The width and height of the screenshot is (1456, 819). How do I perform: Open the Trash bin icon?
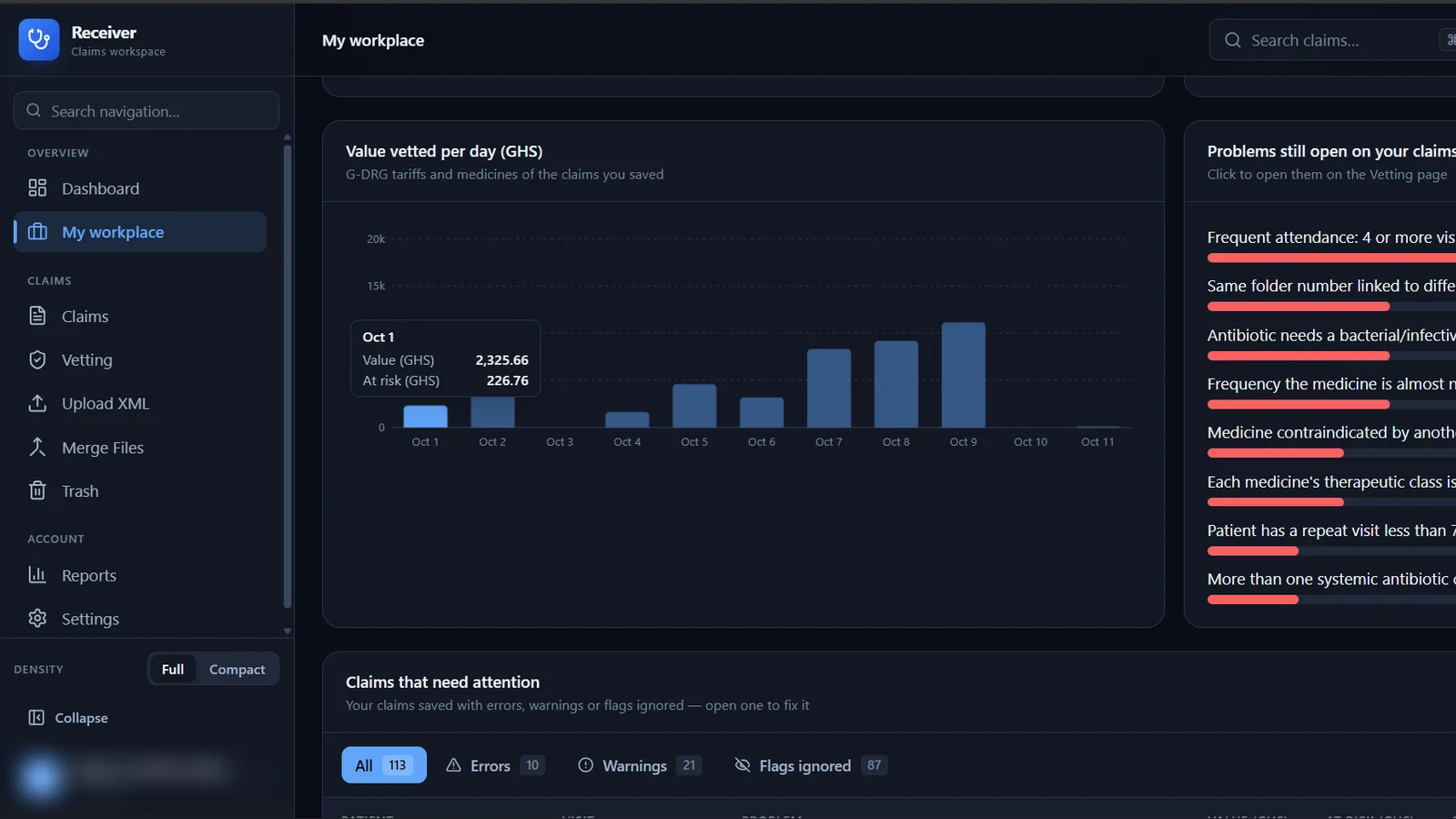pos(37,490)
